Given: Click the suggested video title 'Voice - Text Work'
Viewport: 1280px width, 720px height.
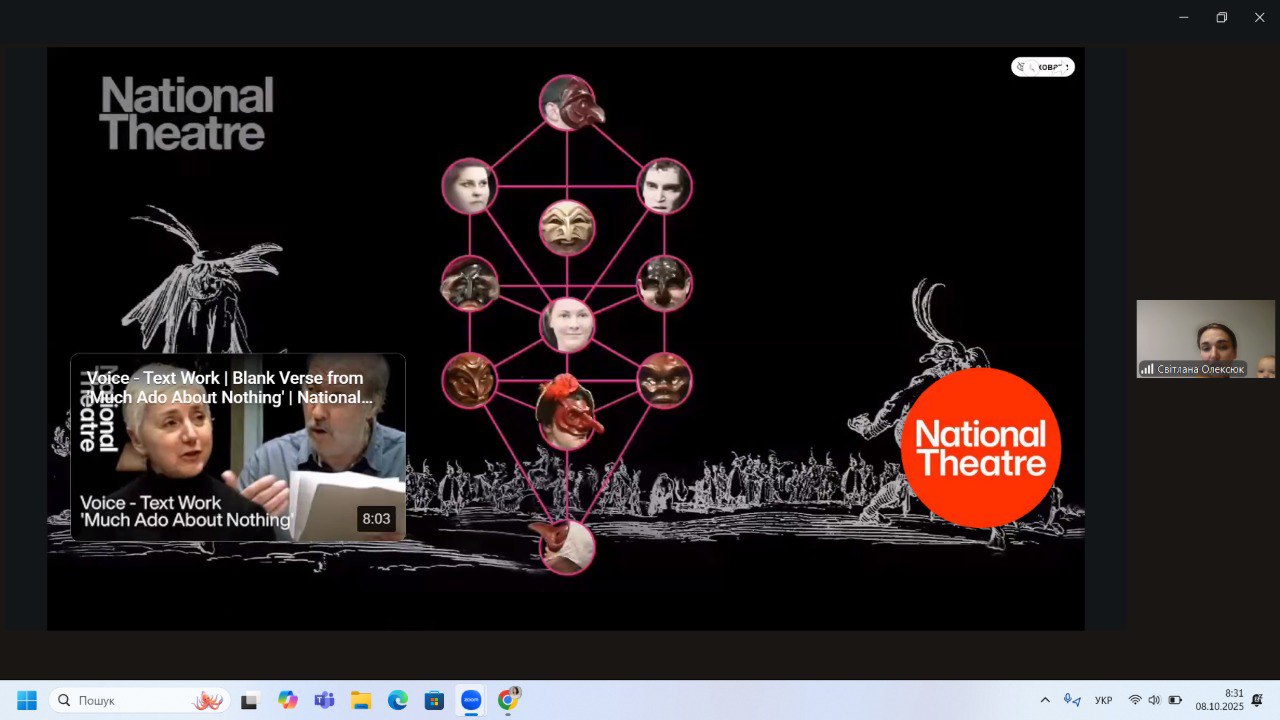Looking at the screenshot, I should tap(225, 387).
